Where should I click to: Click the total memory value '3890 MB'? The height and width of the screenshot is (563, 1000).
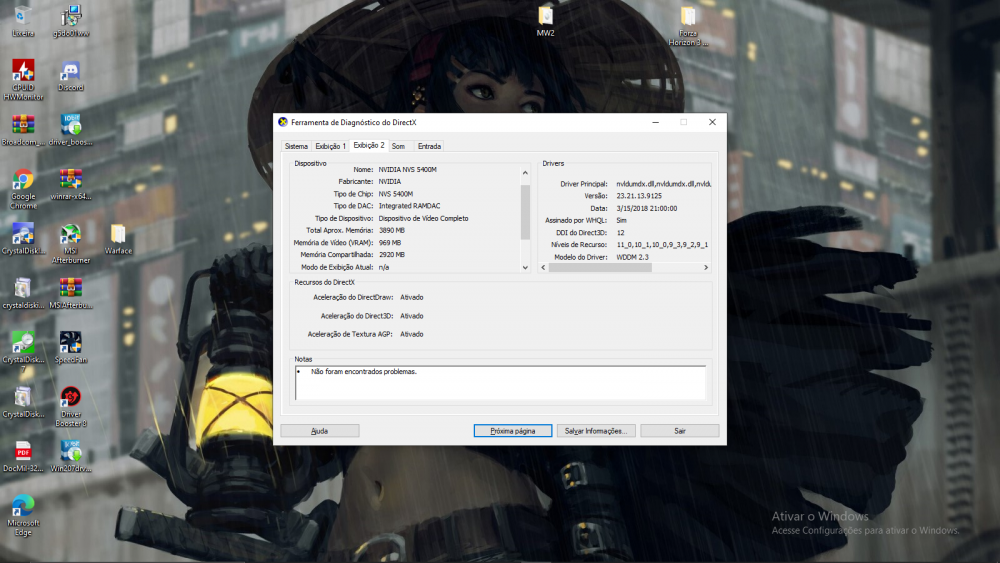pyautogui.click(x=392, y=230)
